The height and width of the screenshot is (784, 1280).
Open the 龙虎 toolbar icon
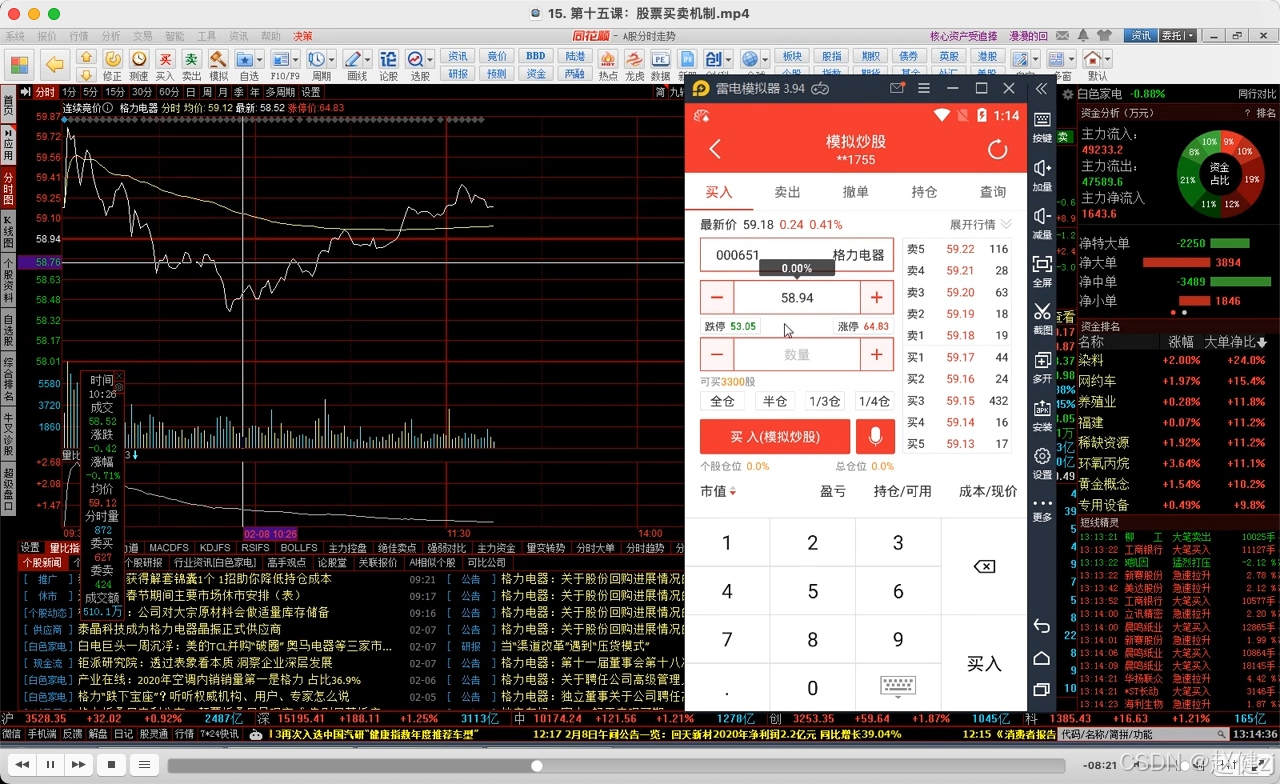click(634, 65)
